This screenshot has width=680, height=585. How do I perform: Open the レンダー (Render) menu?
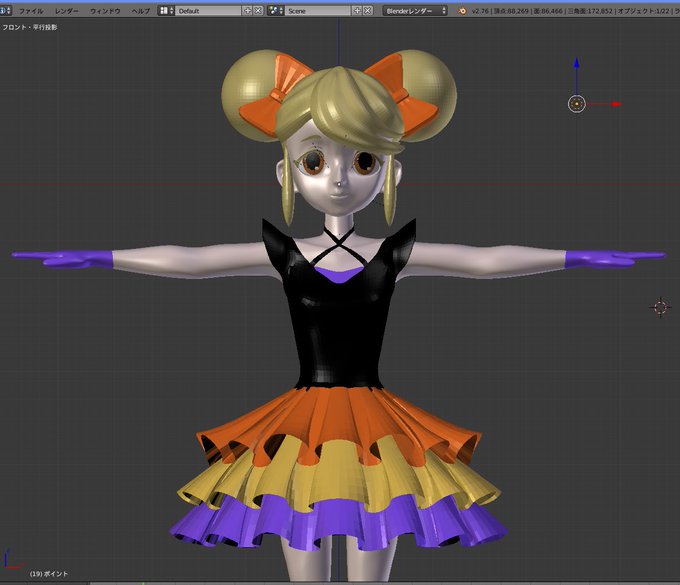(x=66, y=11)
